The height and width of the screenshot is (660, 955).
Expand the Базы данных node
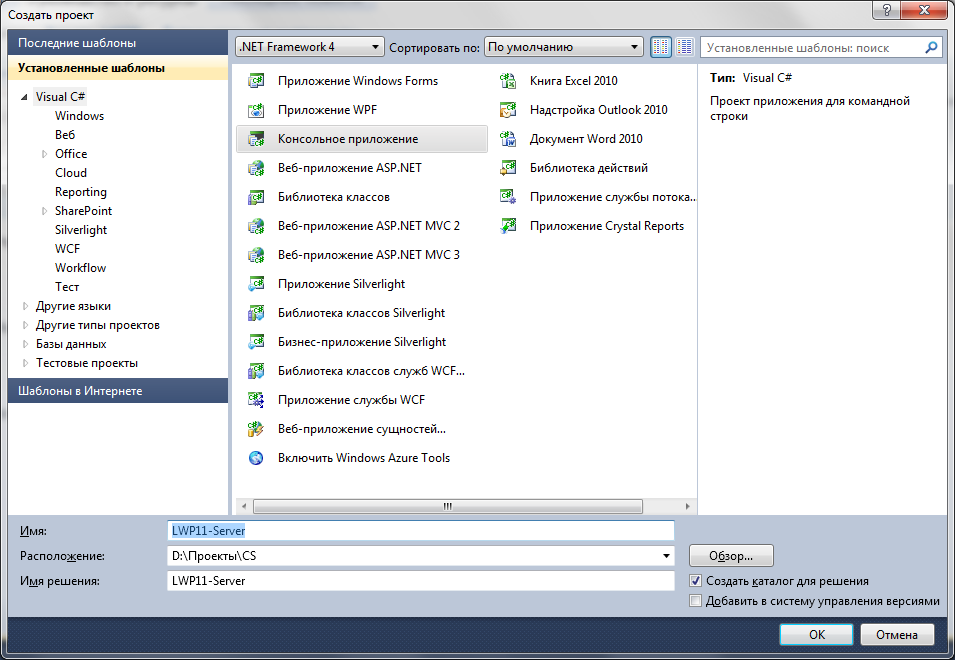[x=25, y=344]
